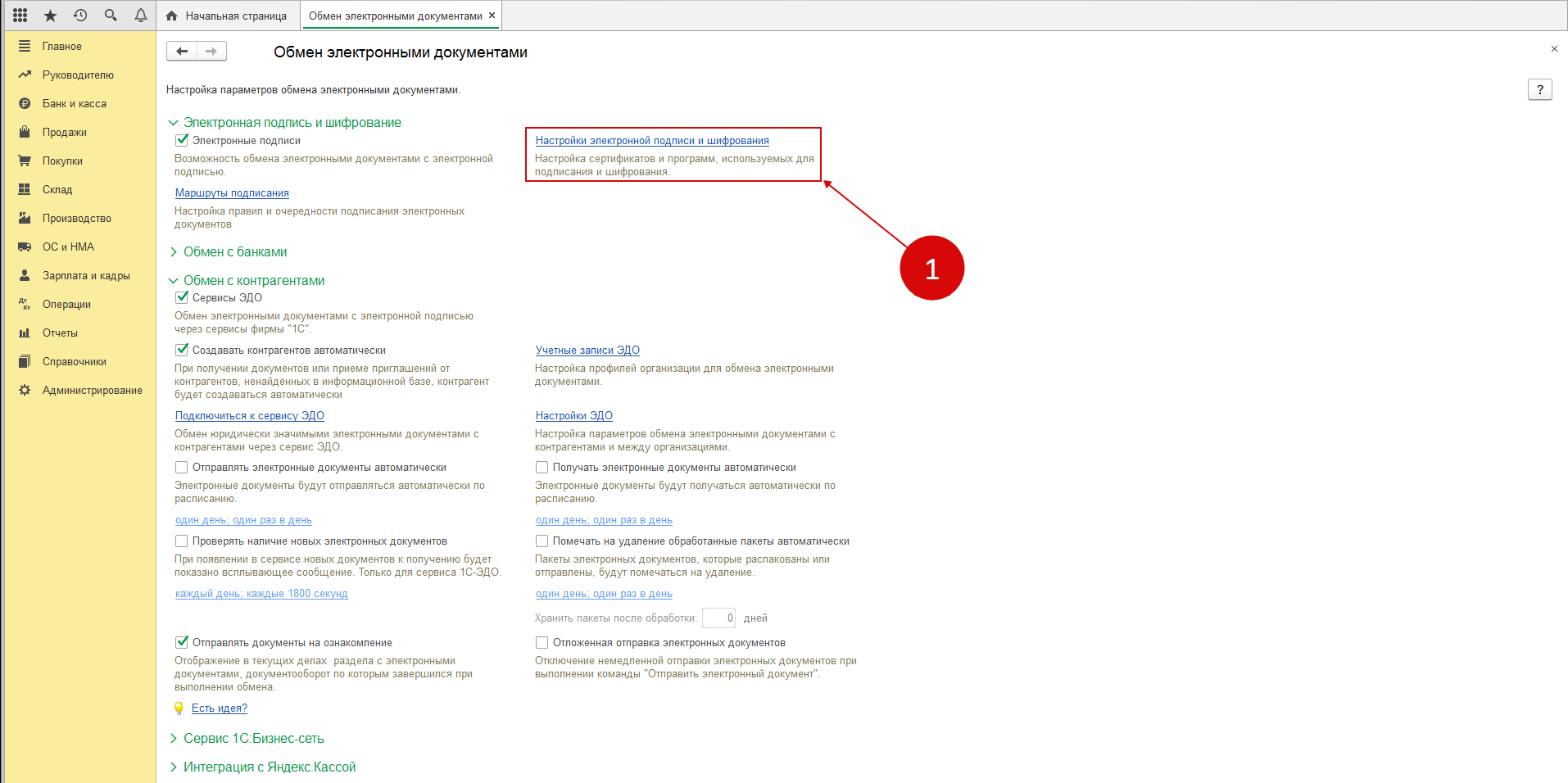Click the Справочники books icon
1568x783 pixels.
pos(25,362)
